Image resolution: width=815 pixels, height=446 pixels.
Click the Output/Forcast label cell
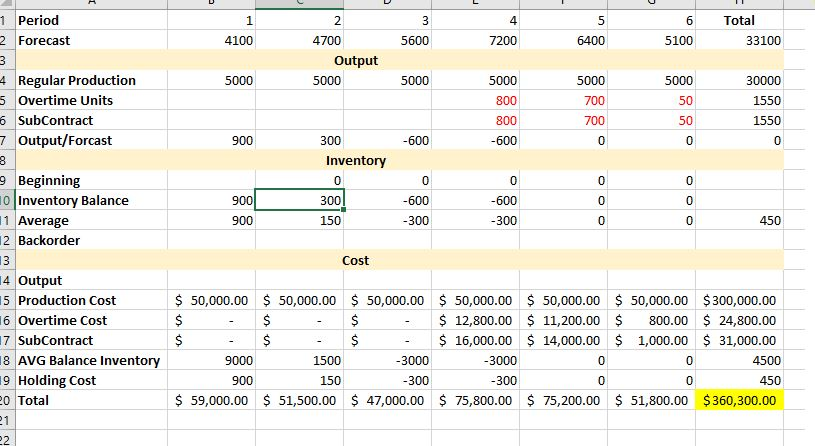click(x=91, y=140)
